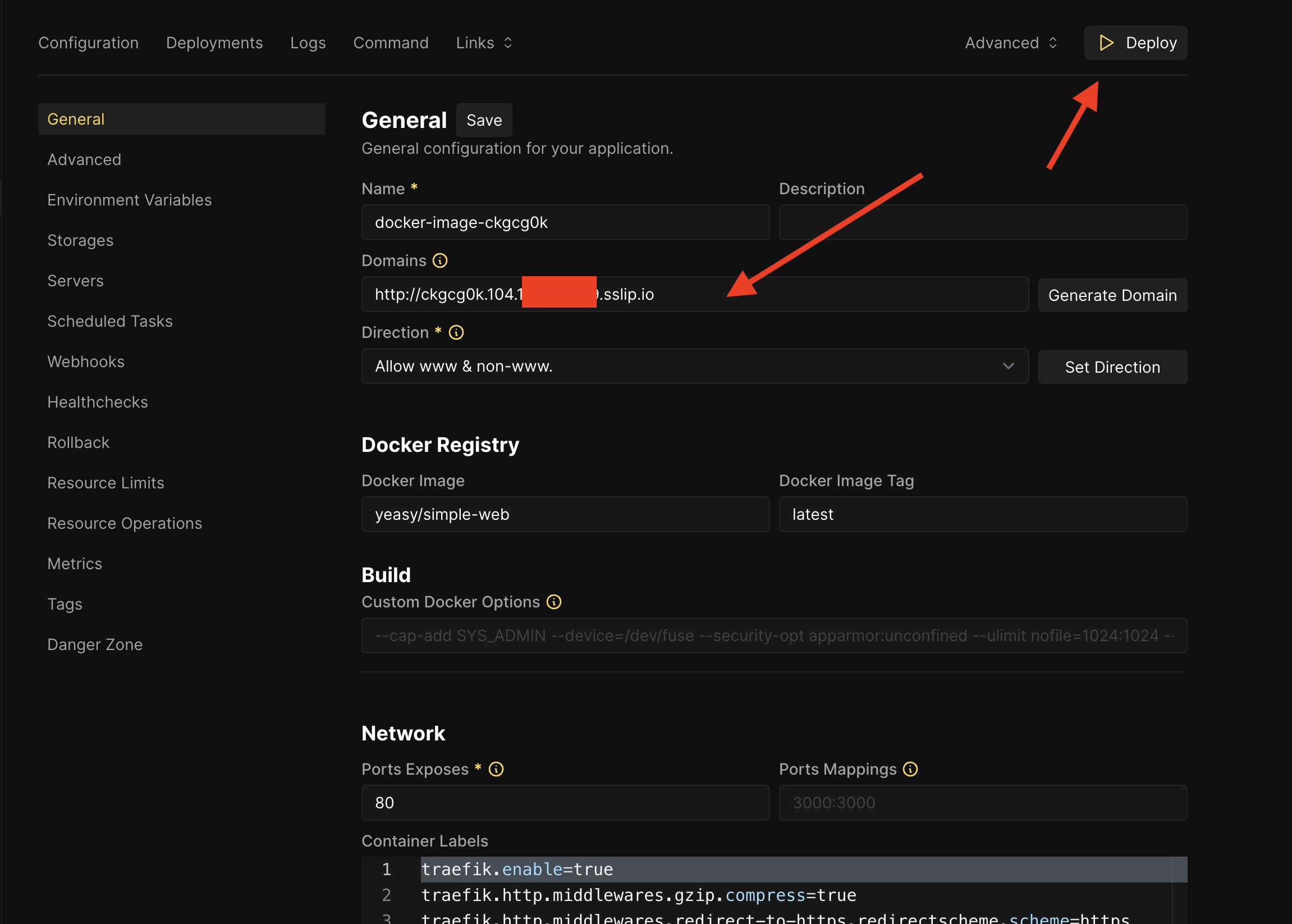
Task: Open the Advanced top-right dropdown
Action: 1011,43
